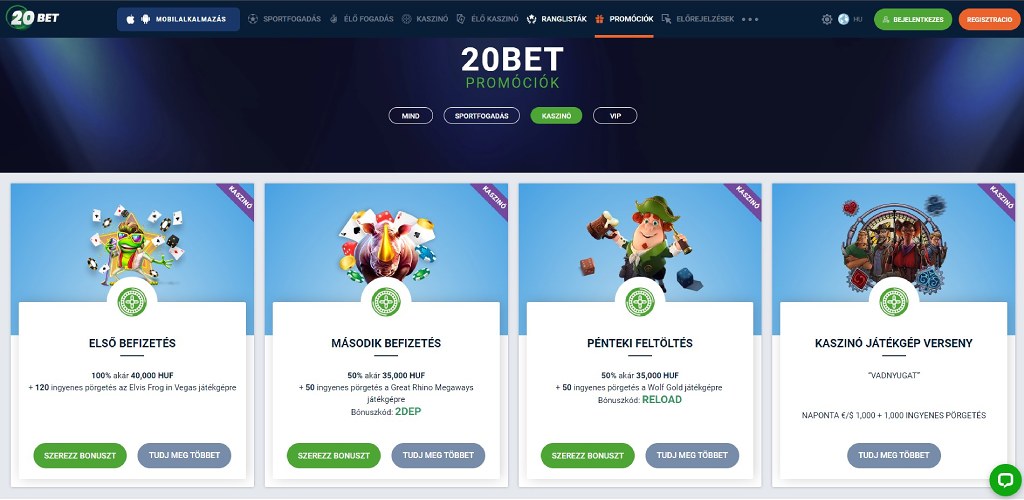
Task: Click the globe language icon
Action: tap(843, 20)
